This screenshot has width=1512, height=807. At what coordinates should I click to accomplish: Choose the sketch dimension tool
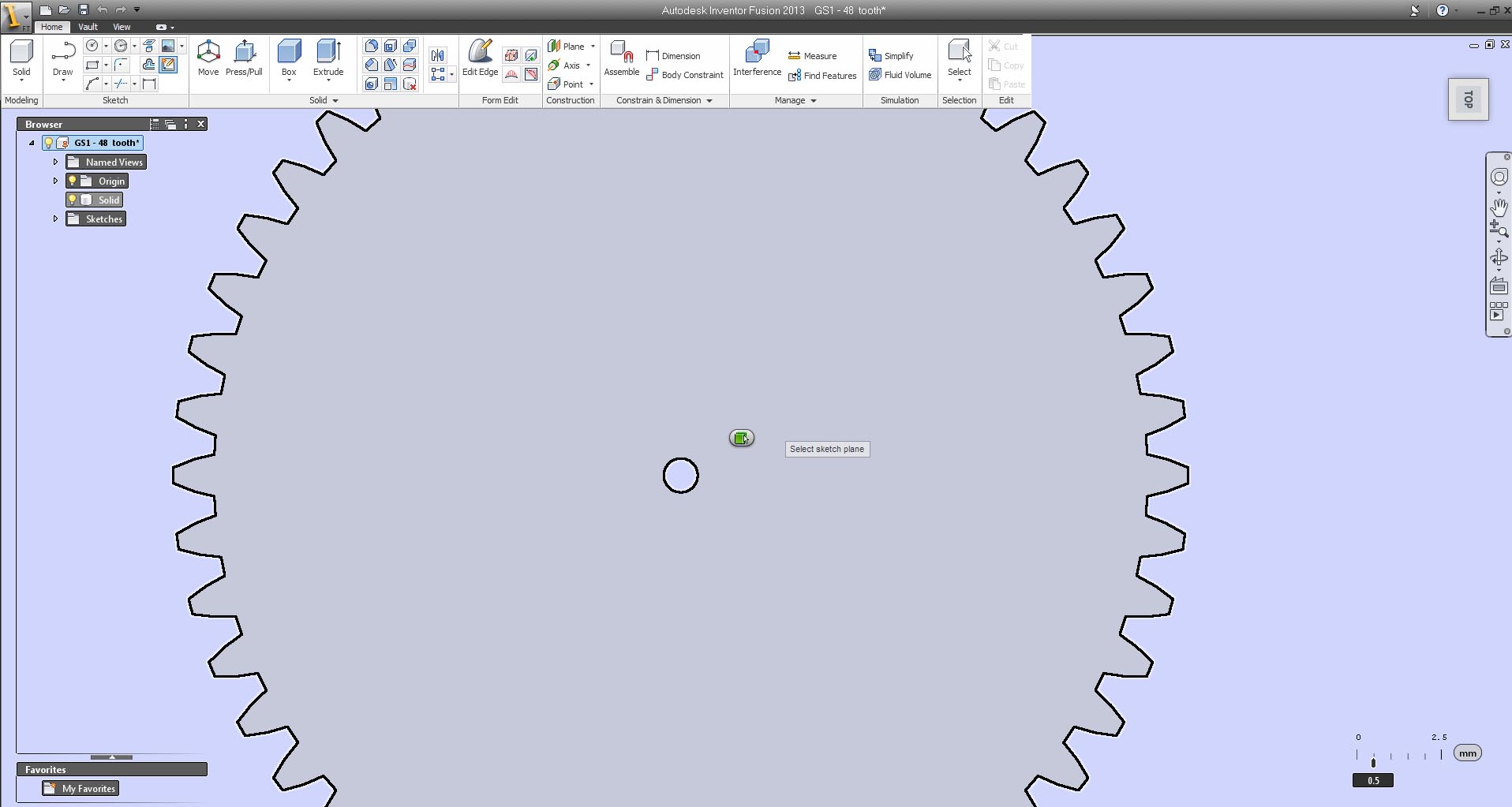pos(149,84)
